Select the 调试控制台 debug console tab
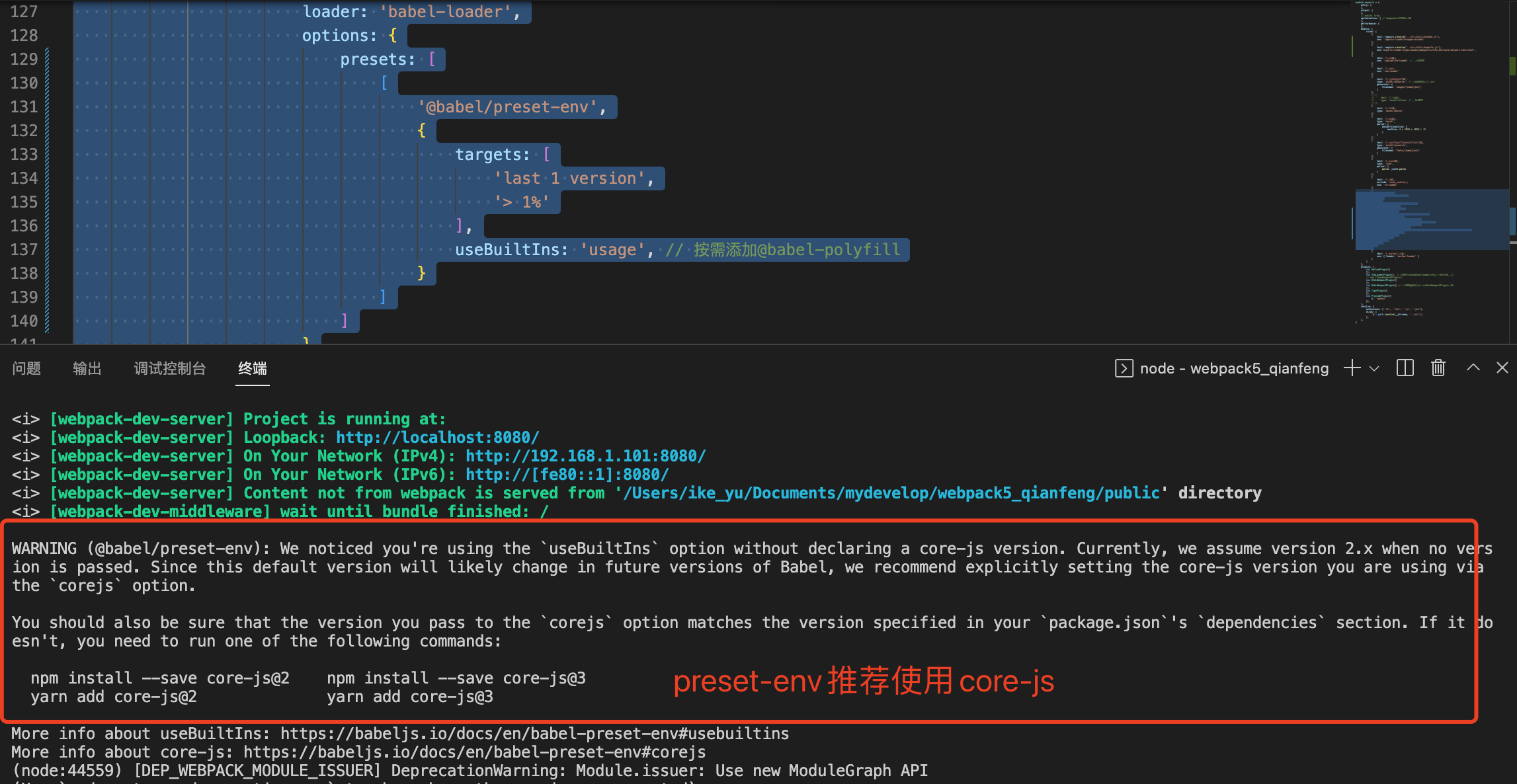Viewport: 1517px width, 784px height. coord(170,368)
